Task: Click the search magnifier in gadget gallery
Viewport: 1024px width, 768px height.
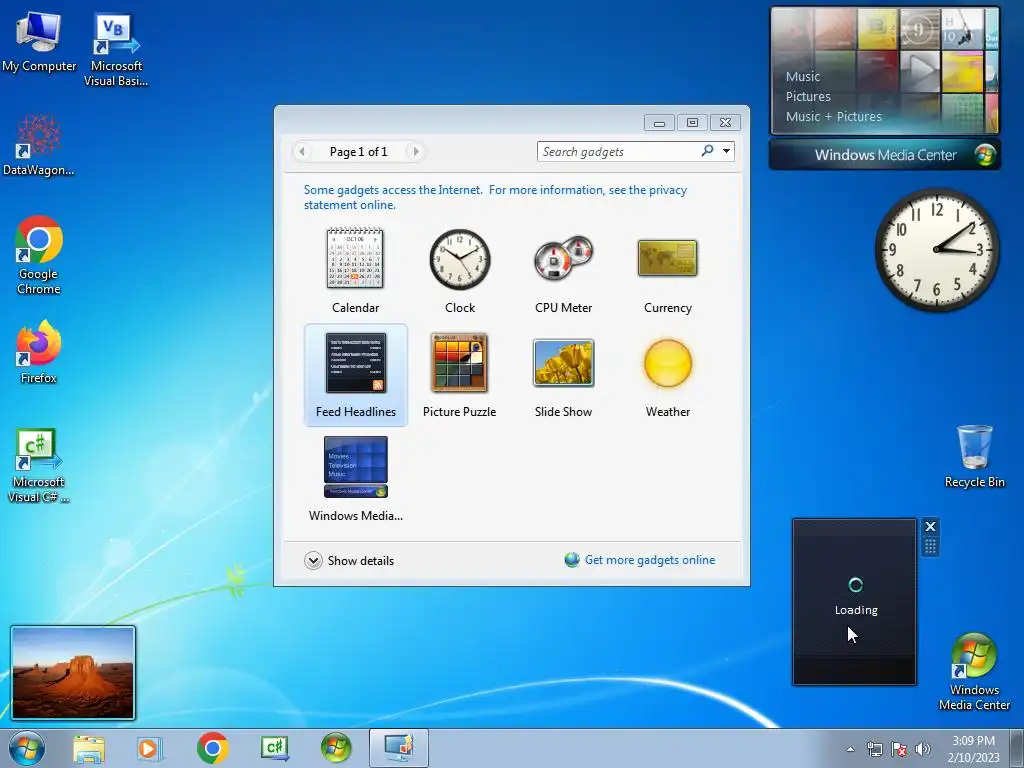Action: pos(707,151)
